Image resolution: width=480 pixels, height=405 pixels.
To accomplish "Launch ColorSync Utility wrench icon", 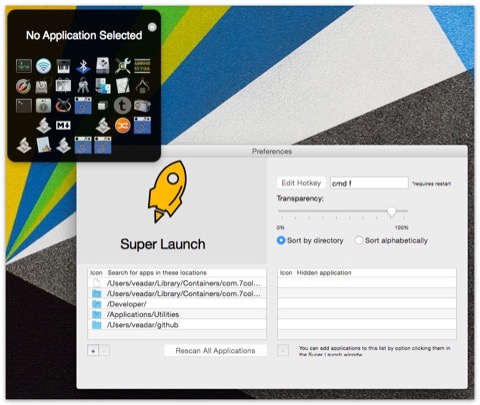I will point(123,66).
